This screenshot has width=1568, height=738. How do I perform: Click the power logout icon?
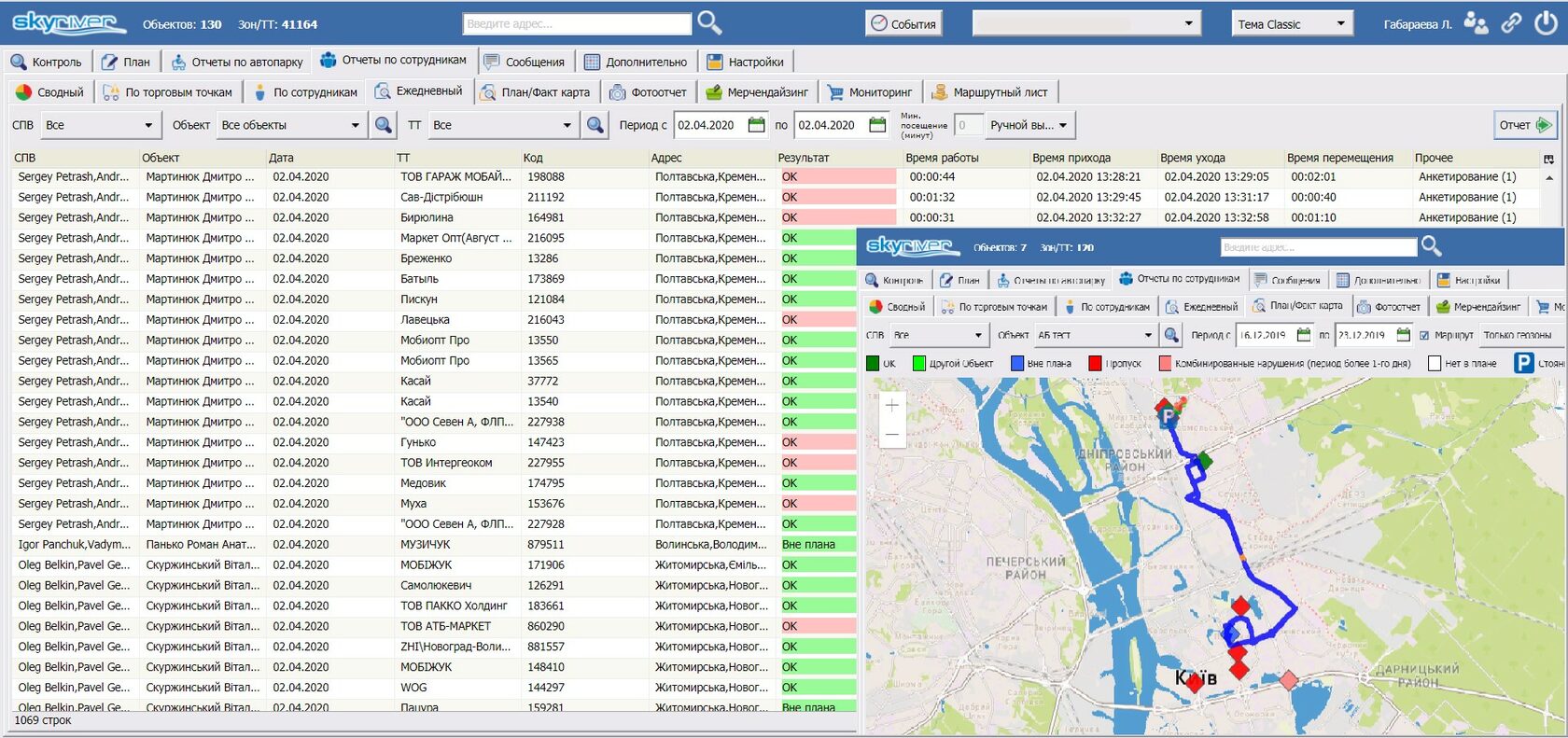click(x=1546, y=23)
